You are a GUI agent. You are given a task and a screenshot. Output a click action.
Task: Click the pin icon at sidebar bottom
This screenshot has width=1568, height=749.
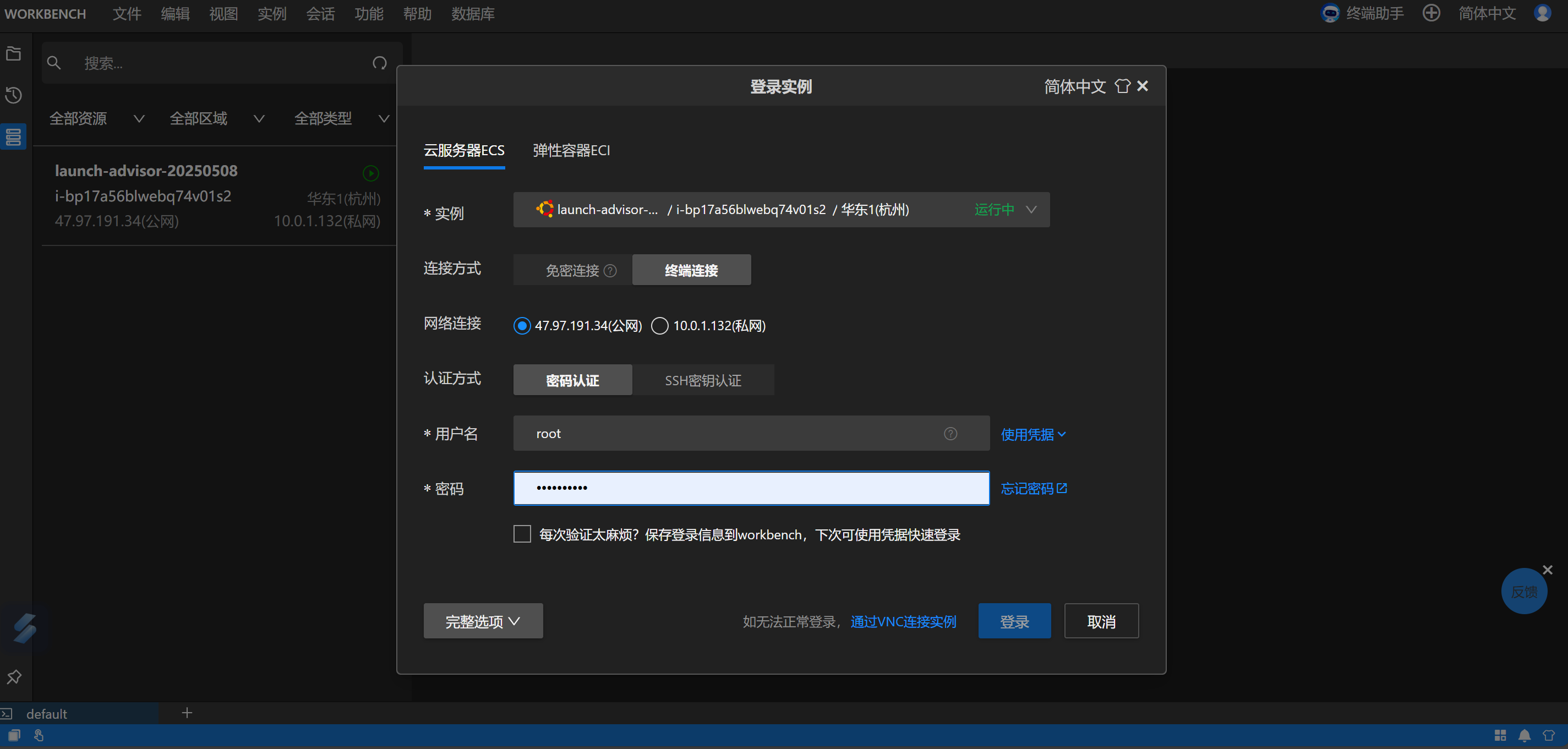(13, 676)
